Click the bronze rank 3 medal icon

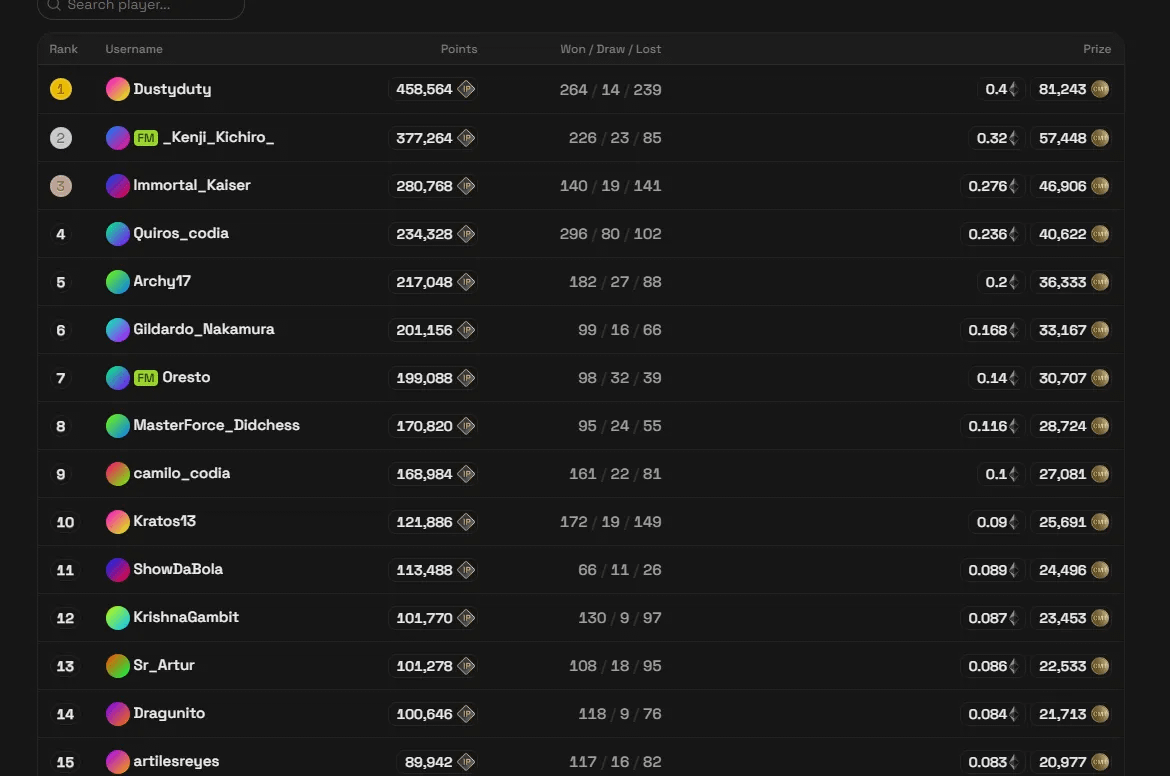(61, 186)
